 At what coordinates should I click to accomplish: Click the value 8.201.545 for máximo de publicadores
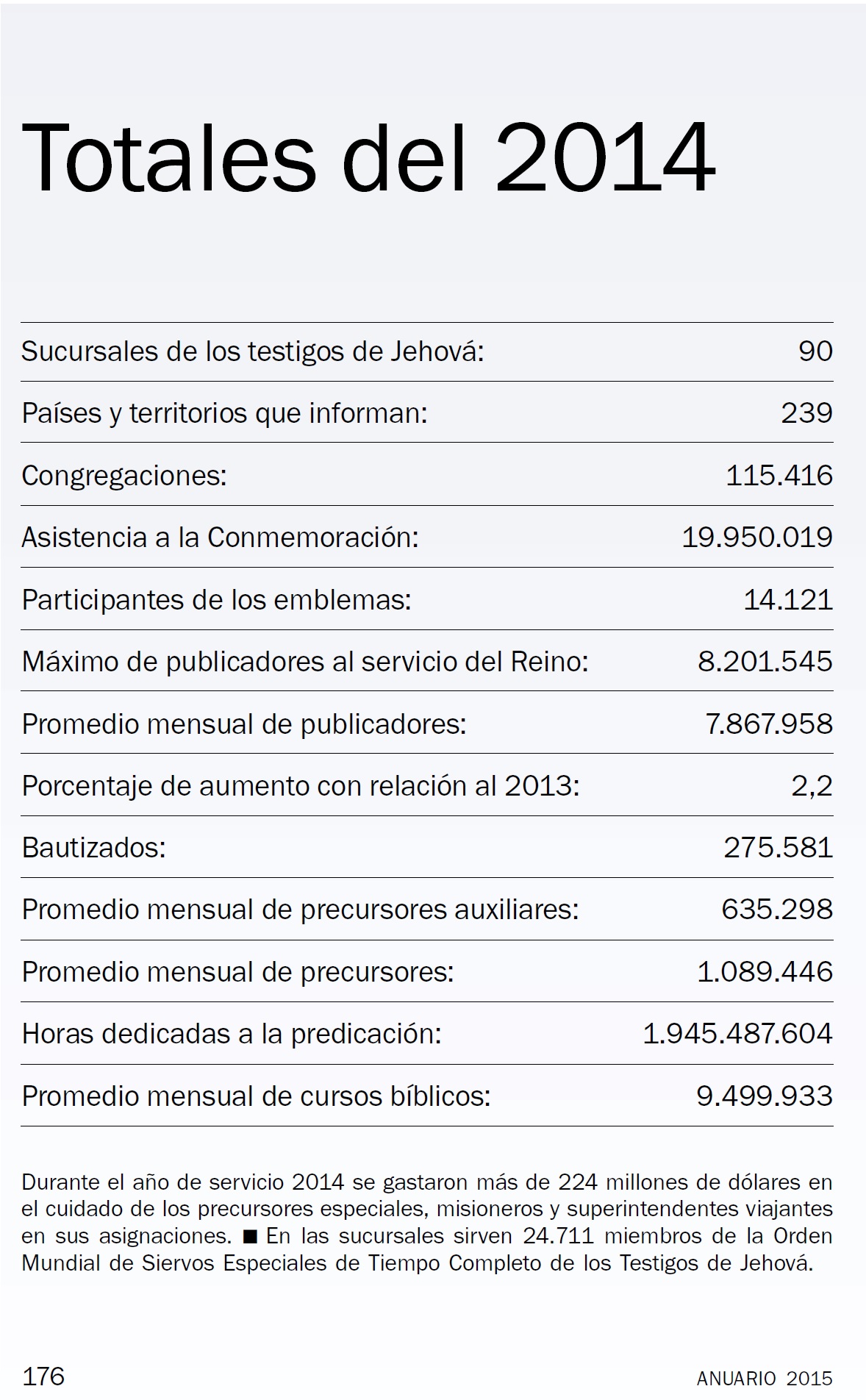point(765,662)
